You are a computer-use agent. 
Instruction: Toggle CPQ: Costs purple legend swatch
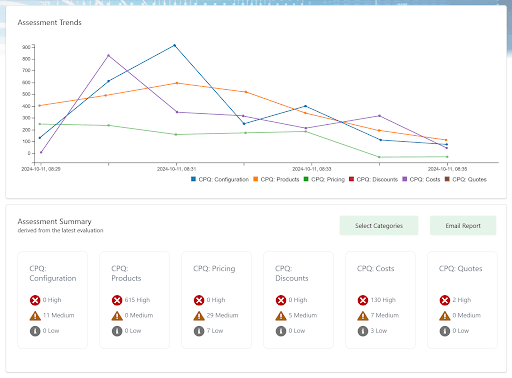click(x=405, y=179)
